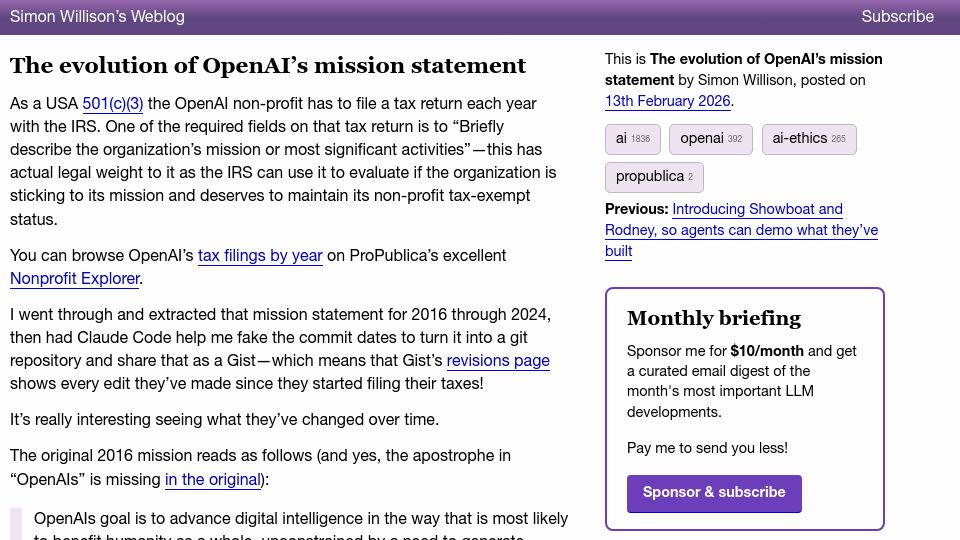
Task: Click the sentence 'It's really interesting seeing what they've changed'
Action: coord(224,419)
